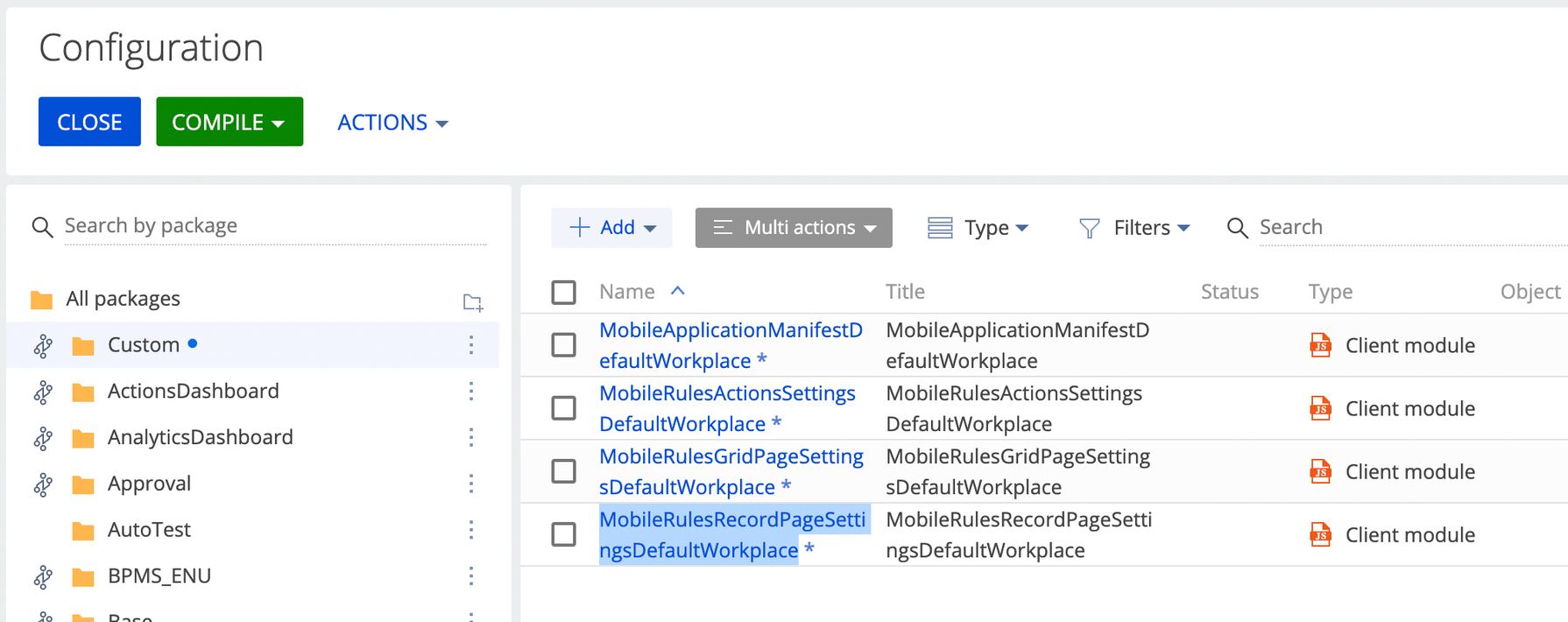The width and height of the screenshot is (1568, 622).
Task: Check the MobileApplicationManifestDefaultWorkplace row checkbox
Action: (x=564, y=345)
